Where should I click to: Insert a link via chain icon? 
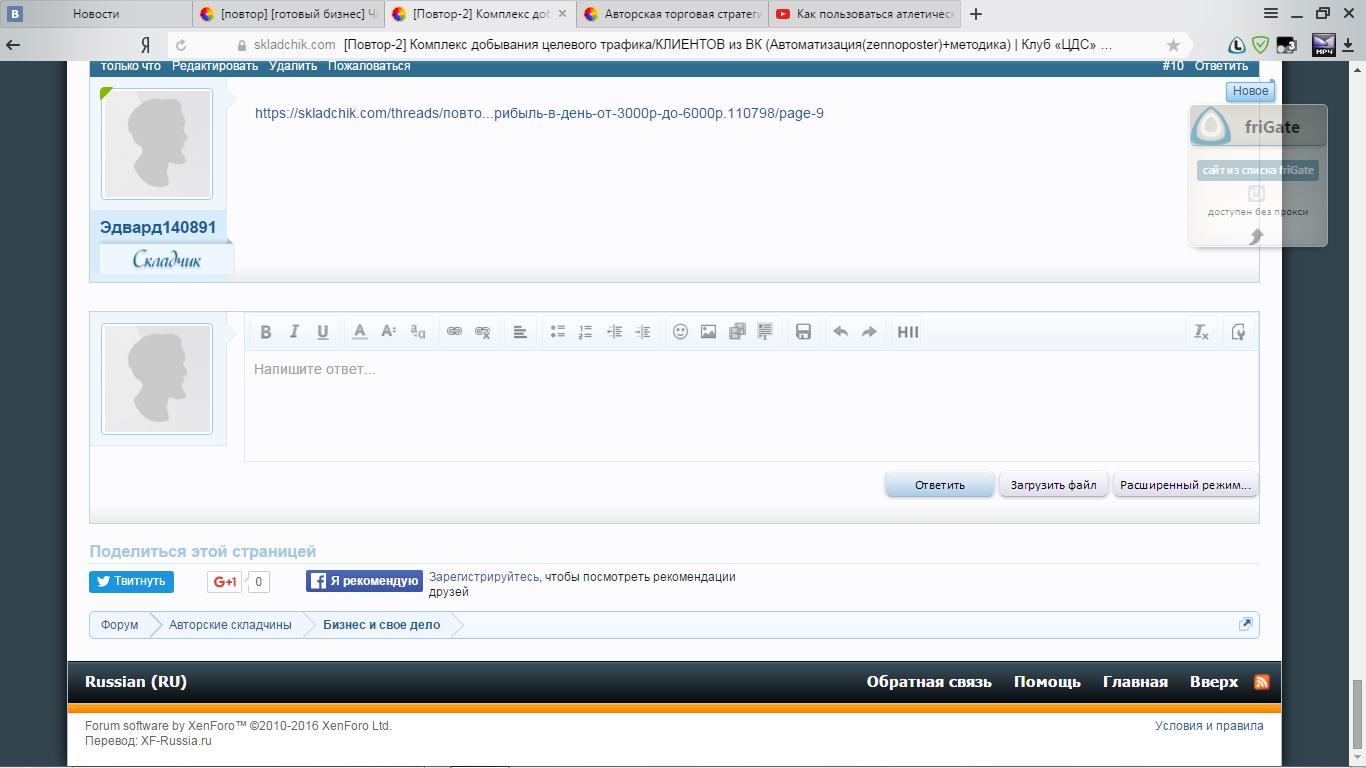[x=454, y=332]
